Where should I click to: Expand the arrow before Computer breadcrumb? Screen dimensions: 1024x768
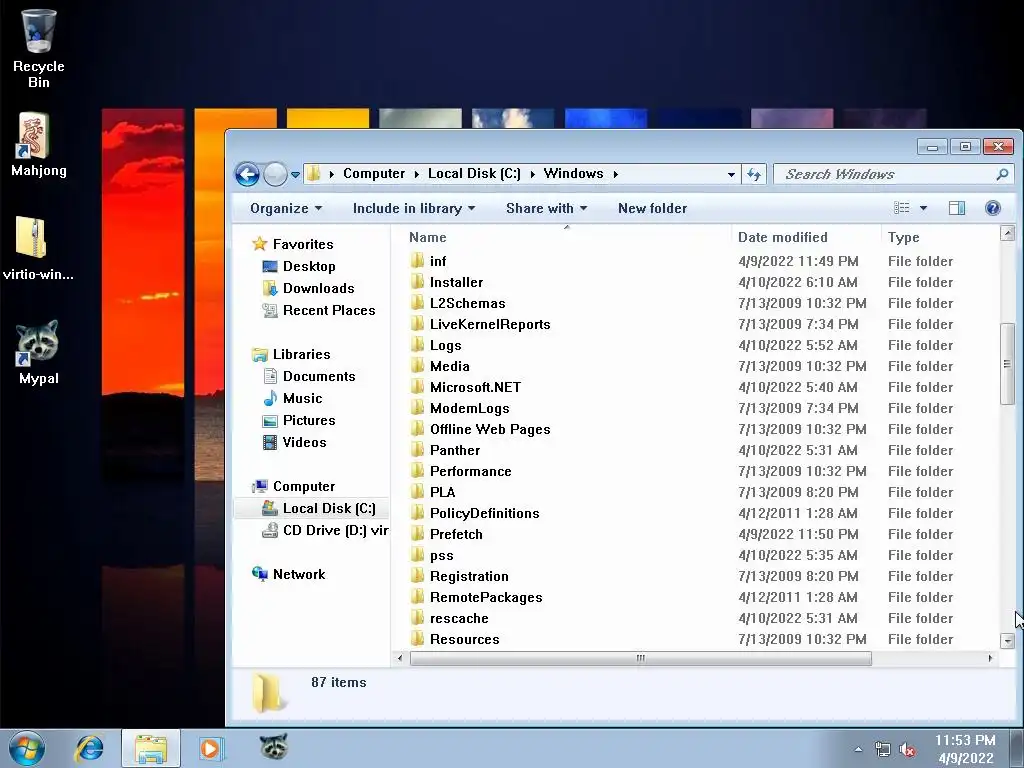[x=332, y=174]
